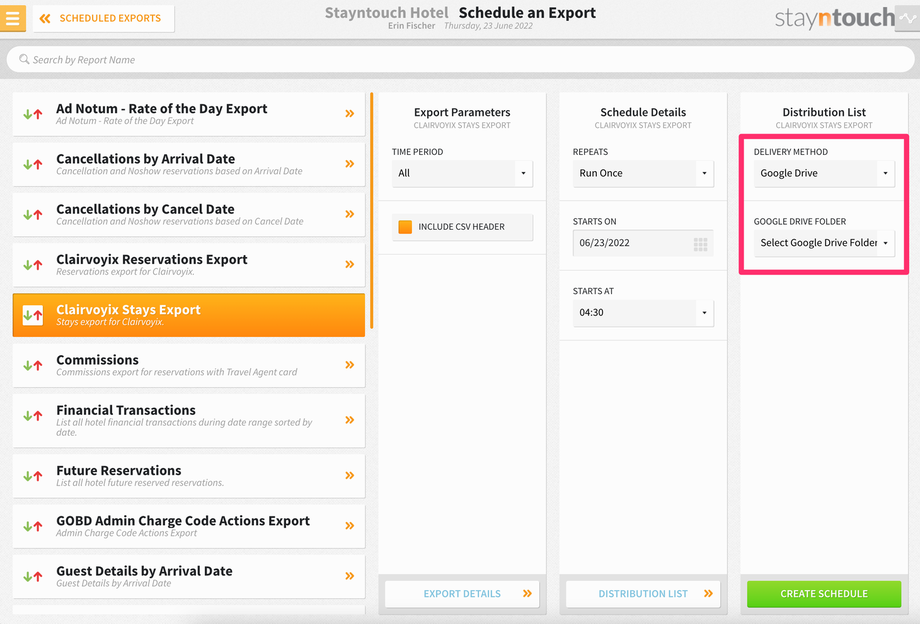
Task: Open chevron for Clairvoyix Reservations Export
Action: click(350, 264)
